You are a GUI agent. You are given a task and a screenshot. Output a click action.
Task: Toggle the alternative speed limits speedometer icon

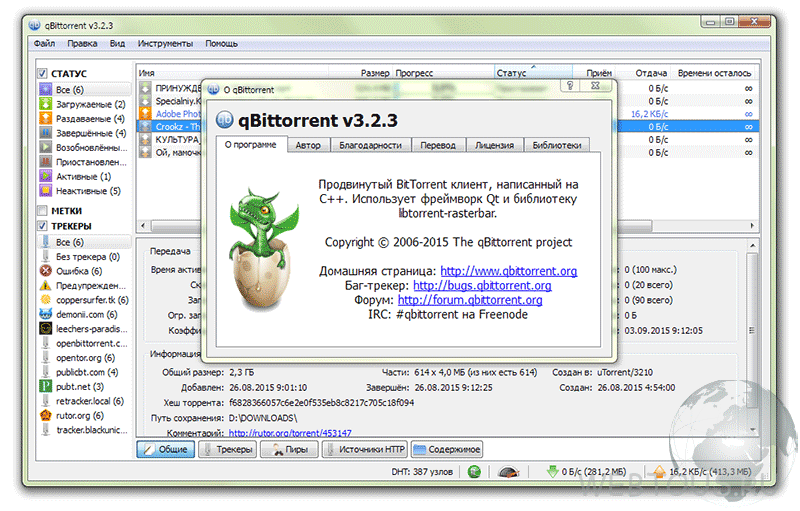[508, 472]
